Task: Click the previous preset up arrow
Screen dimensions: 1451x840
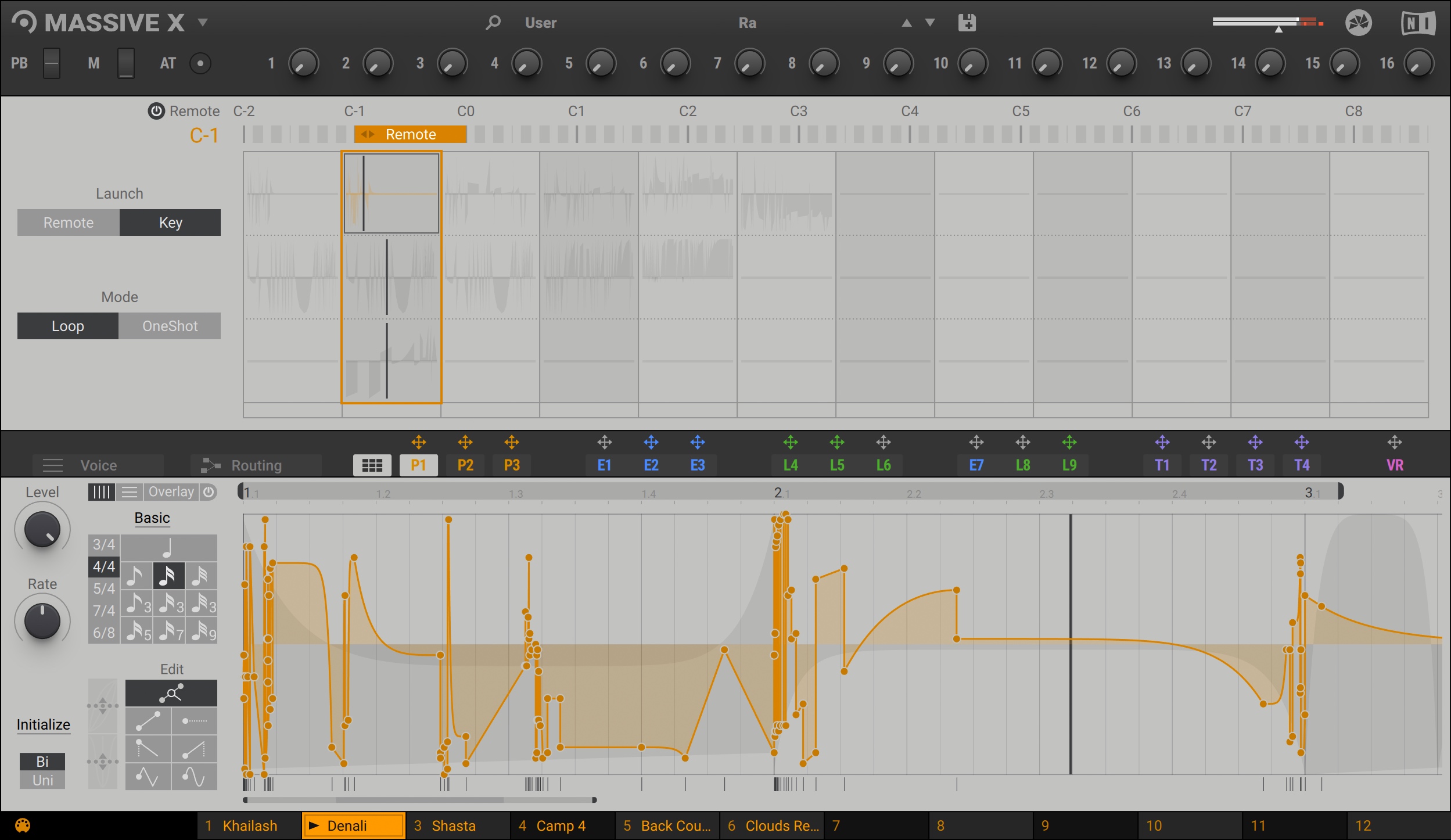Action: (x=908, y=23)
